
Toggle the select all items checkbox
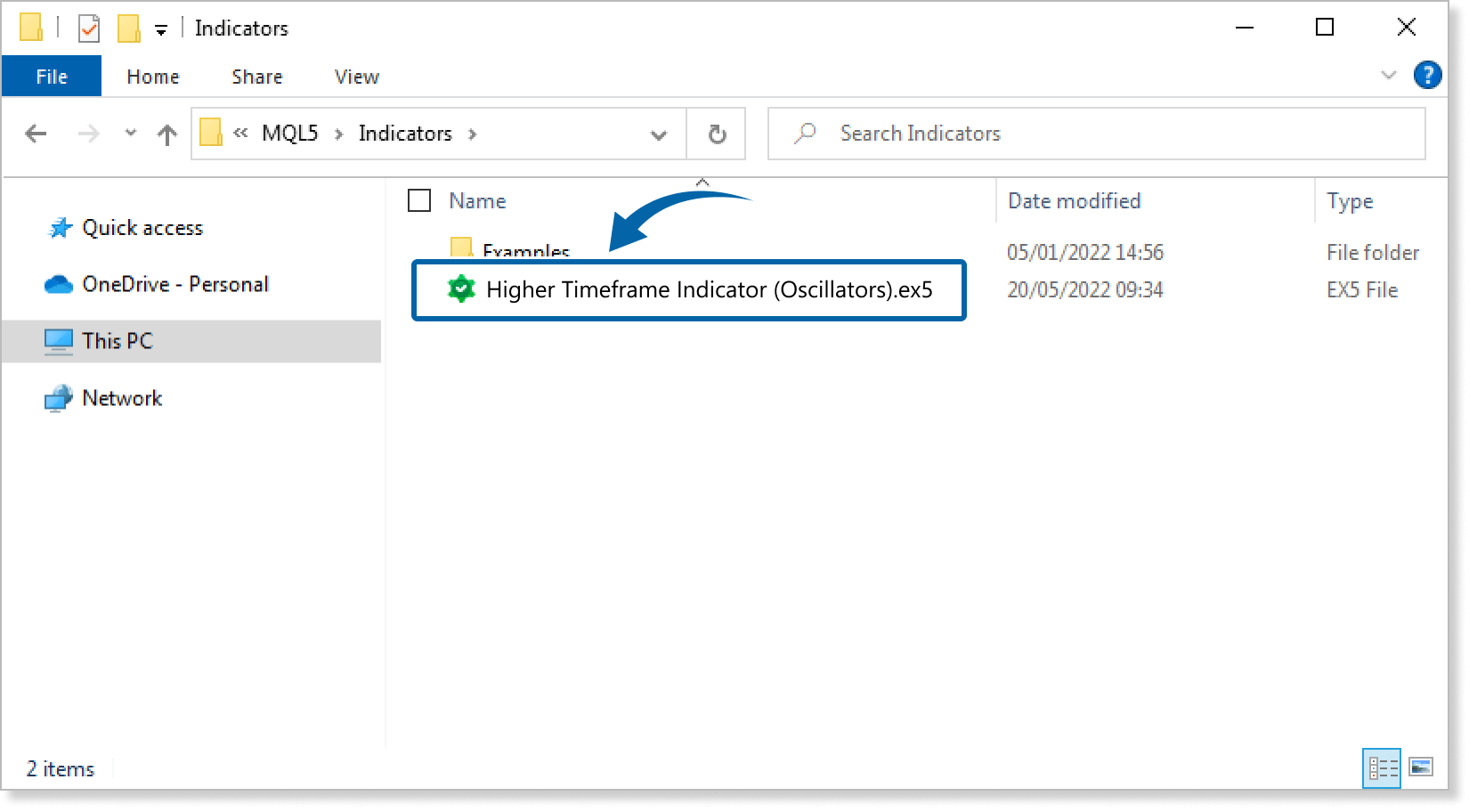[419, 201]
